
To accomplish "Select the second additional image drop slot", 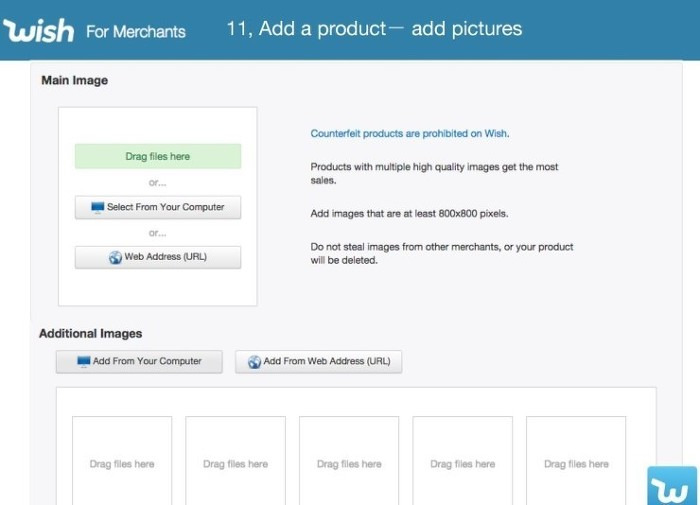I will (x=236, y=461).
